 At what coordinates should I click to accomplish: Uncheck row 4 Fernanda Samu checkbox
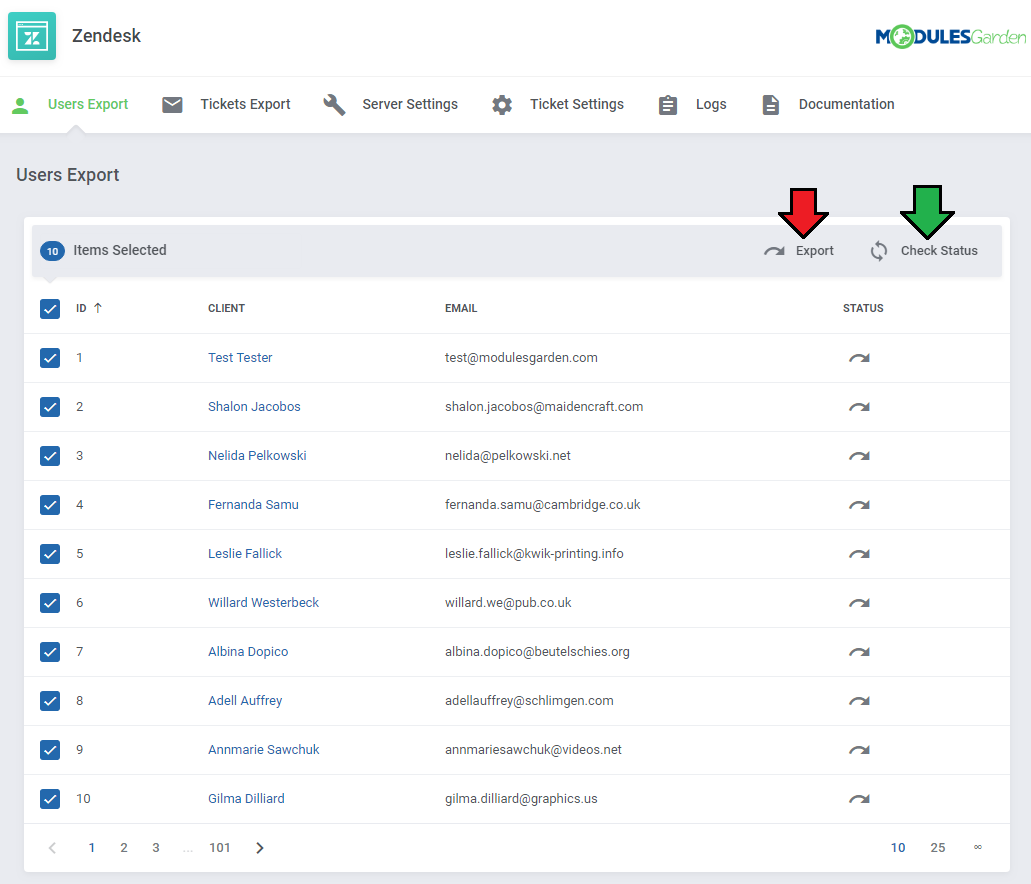50,504
